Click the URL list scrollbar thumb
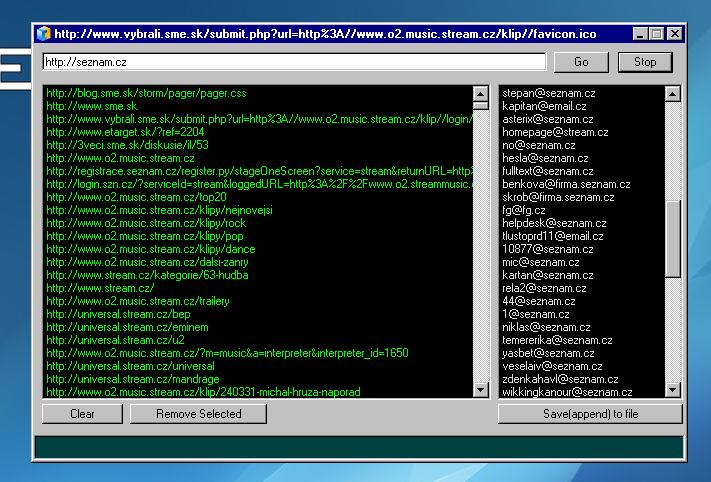The height and width of the screenshot is (482, 711). 480,106
